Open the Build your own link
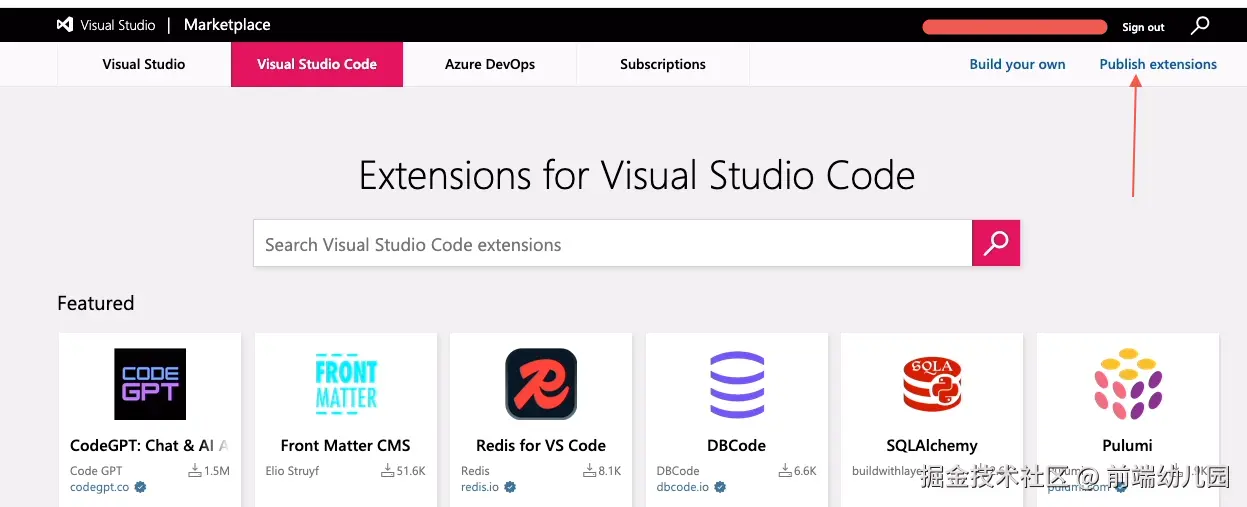Image resolution: width=1247 pixels, height=507 pixels. [x=1017, y=64]
